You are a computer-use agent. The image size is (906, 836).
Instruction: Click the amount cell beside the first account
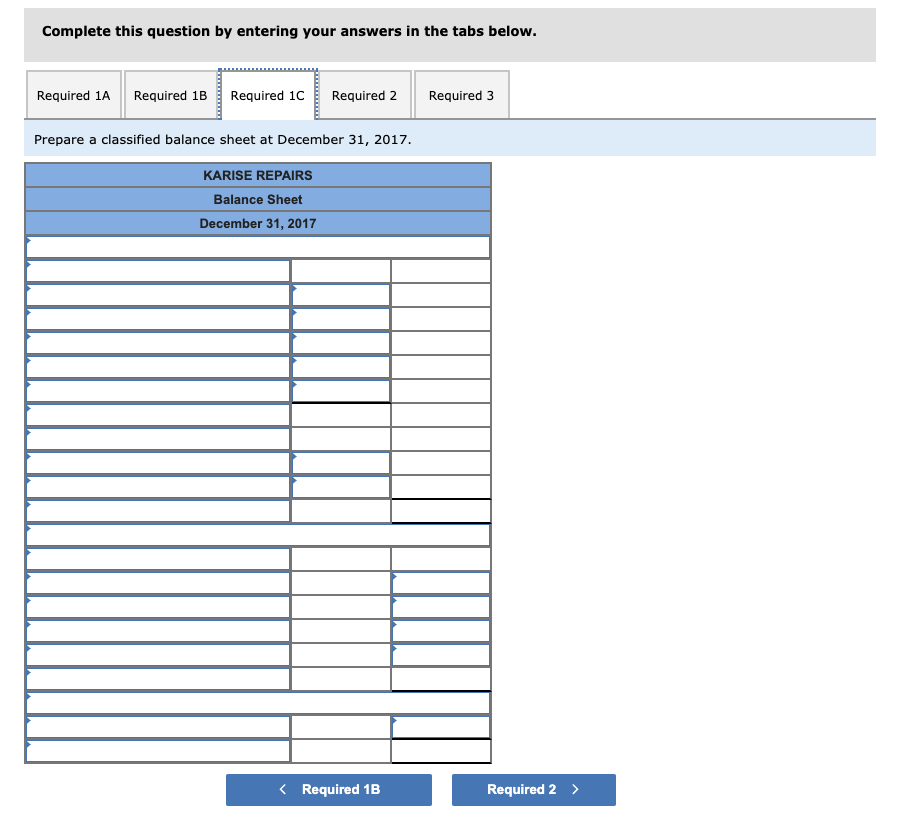coord(340,270)
